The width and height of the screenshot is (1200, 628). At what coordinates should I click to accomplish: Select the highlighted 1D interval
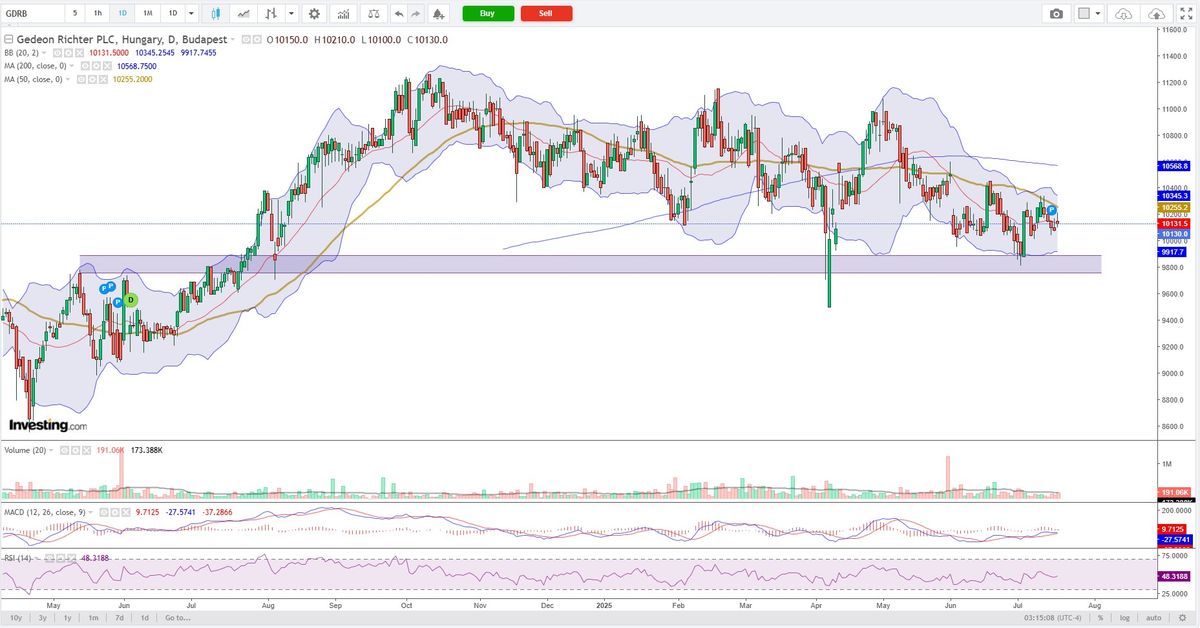(122, 14)
